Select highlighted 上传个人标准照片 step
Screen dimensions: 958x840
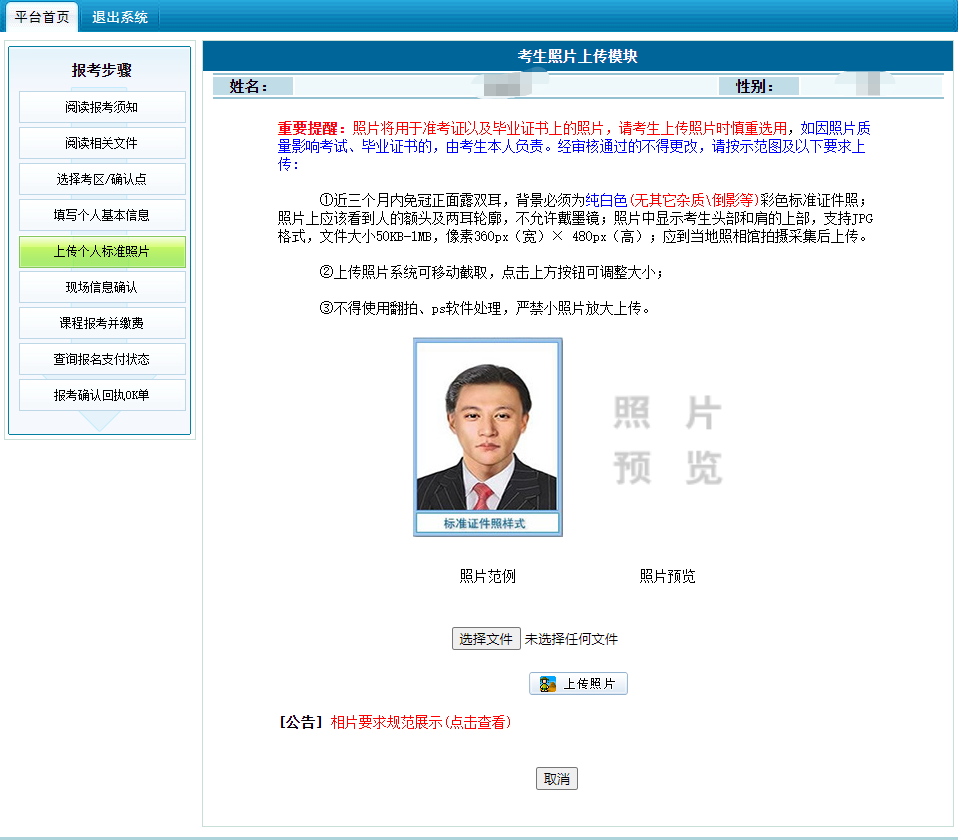102,251
